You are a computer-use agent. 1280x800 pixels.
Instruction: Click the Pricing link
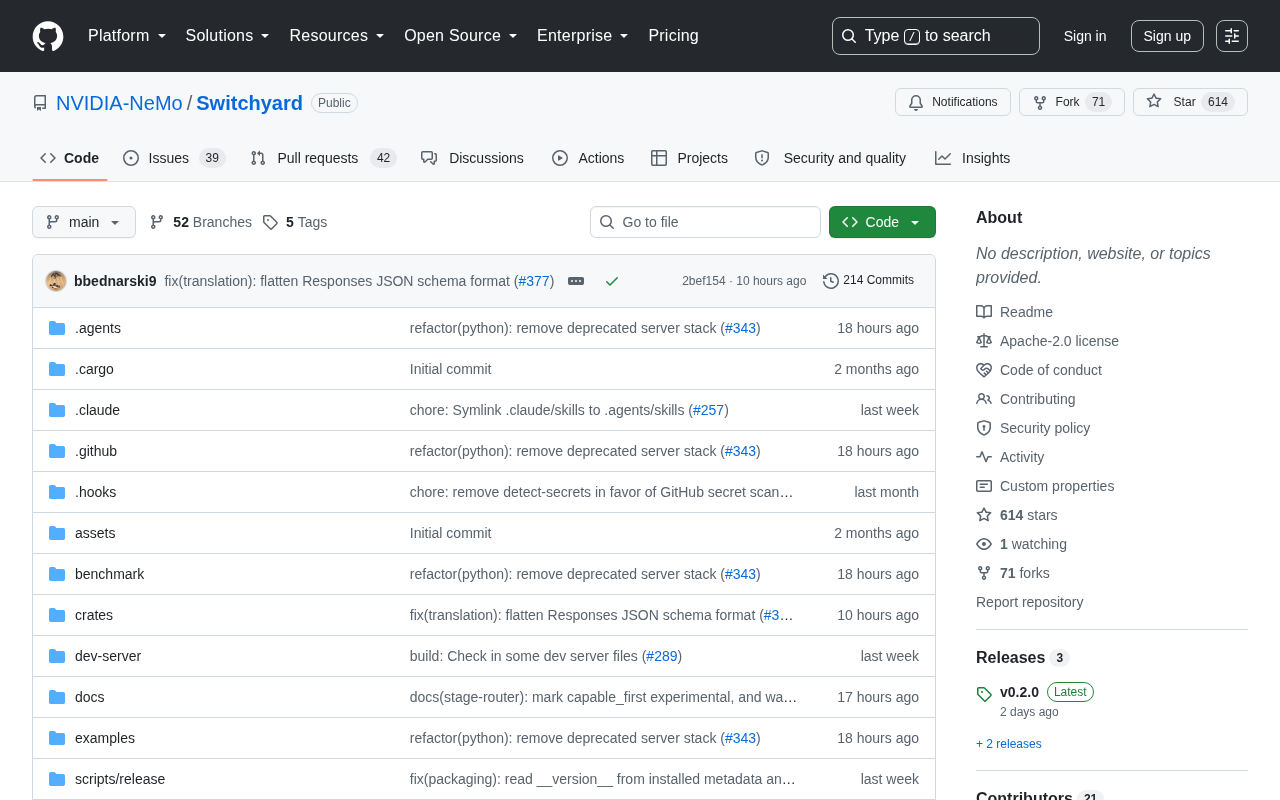coord(673,36)
